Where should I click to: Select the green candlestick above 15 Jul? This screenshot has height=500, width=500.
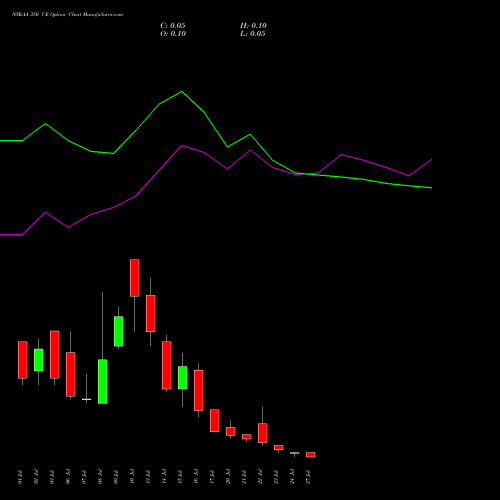(x=183, y=378)
